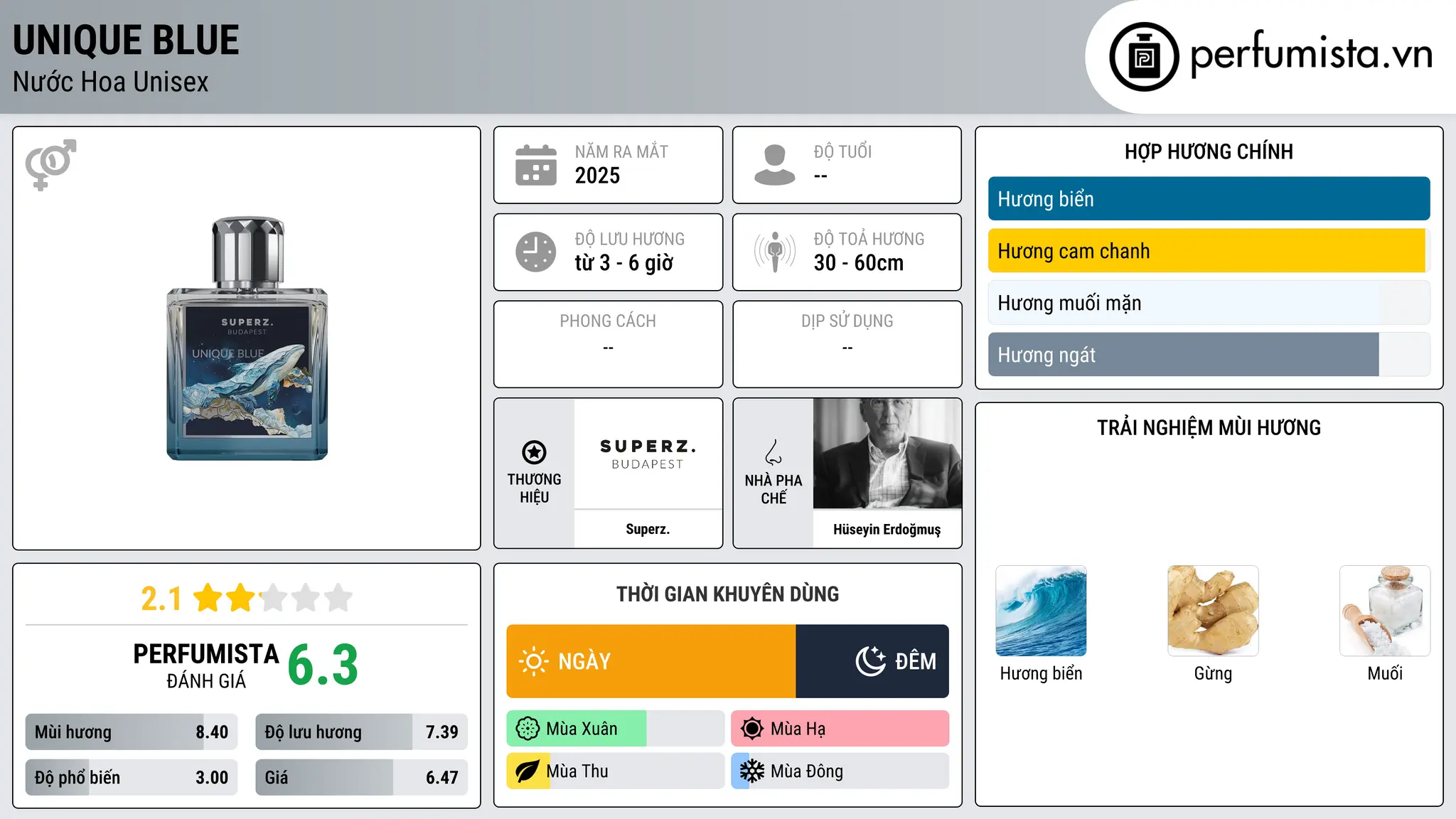Click the last grey rating star
Image resolution: width=1456 pixels, height=819 pixels.
(338, 598)
